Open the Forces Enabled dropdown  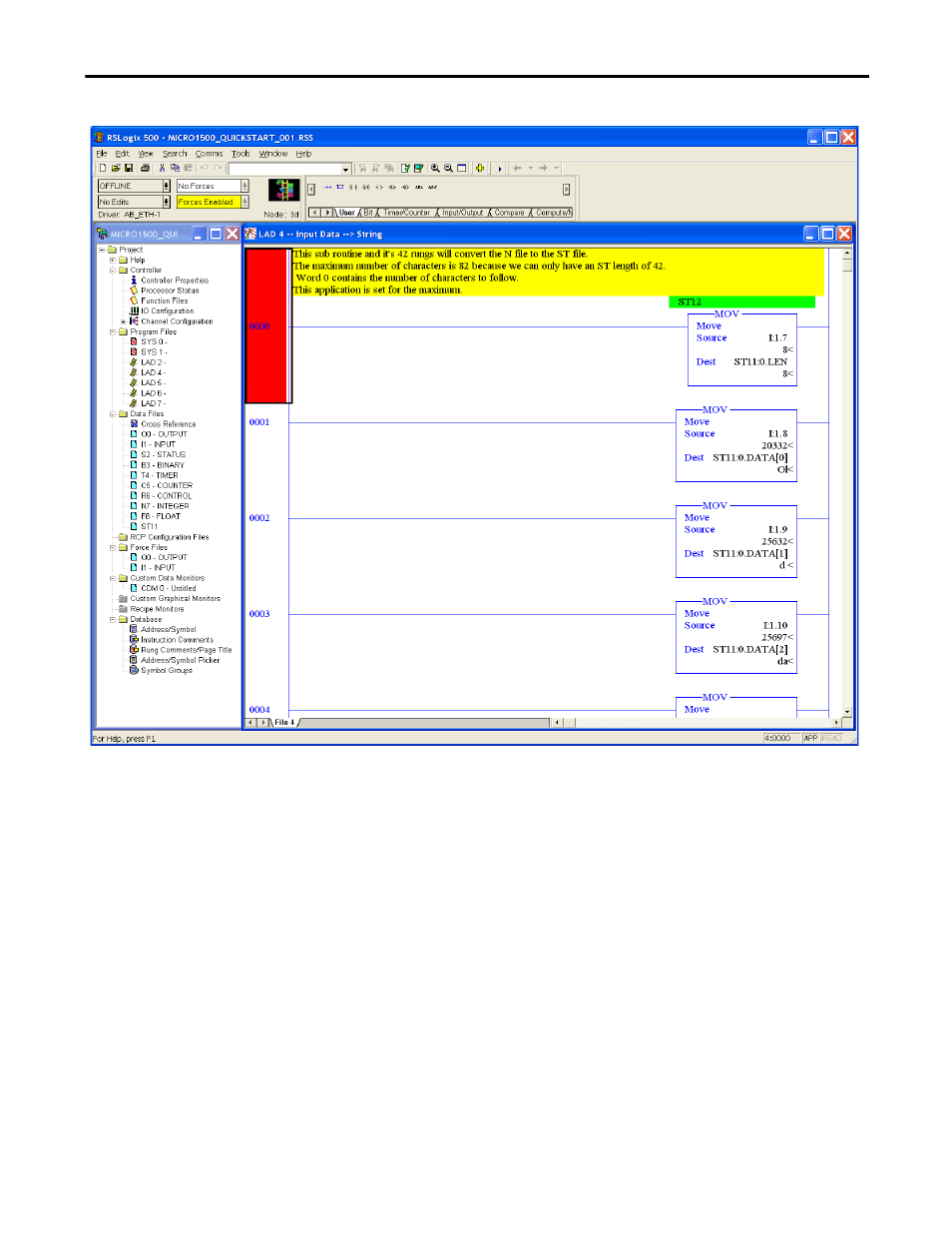[244, 202]
